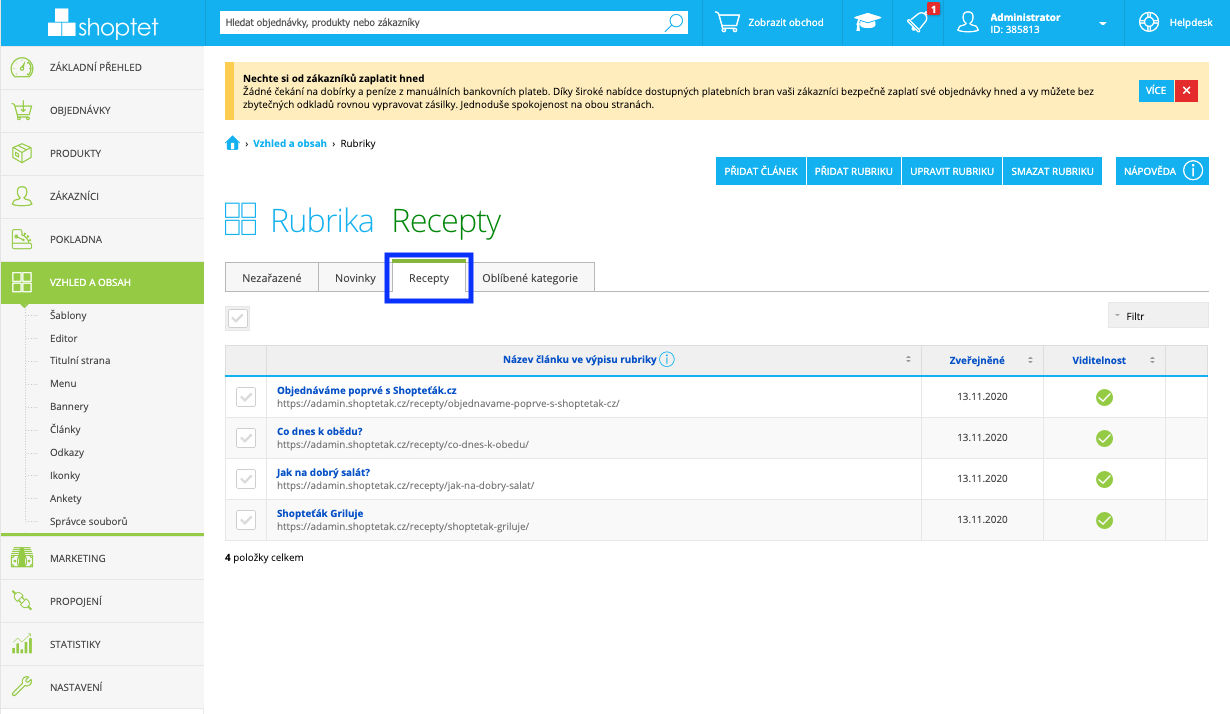
Task: Switch to the Novinky tab
Action: 355,277
